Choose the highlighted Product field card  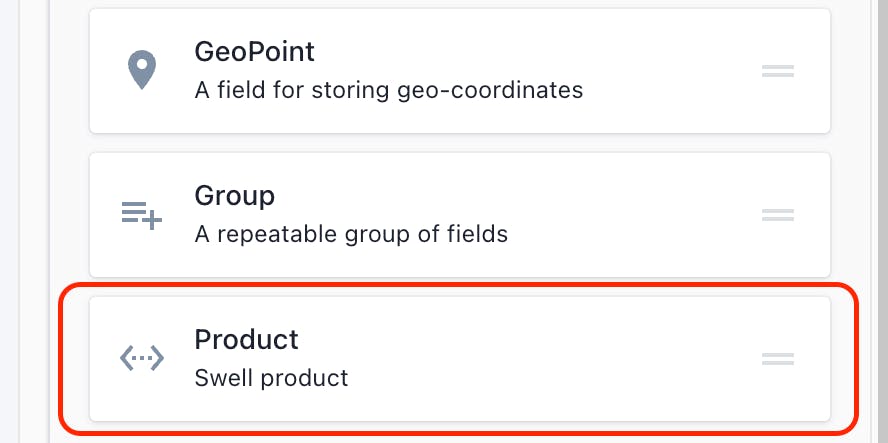click(460, 359)
